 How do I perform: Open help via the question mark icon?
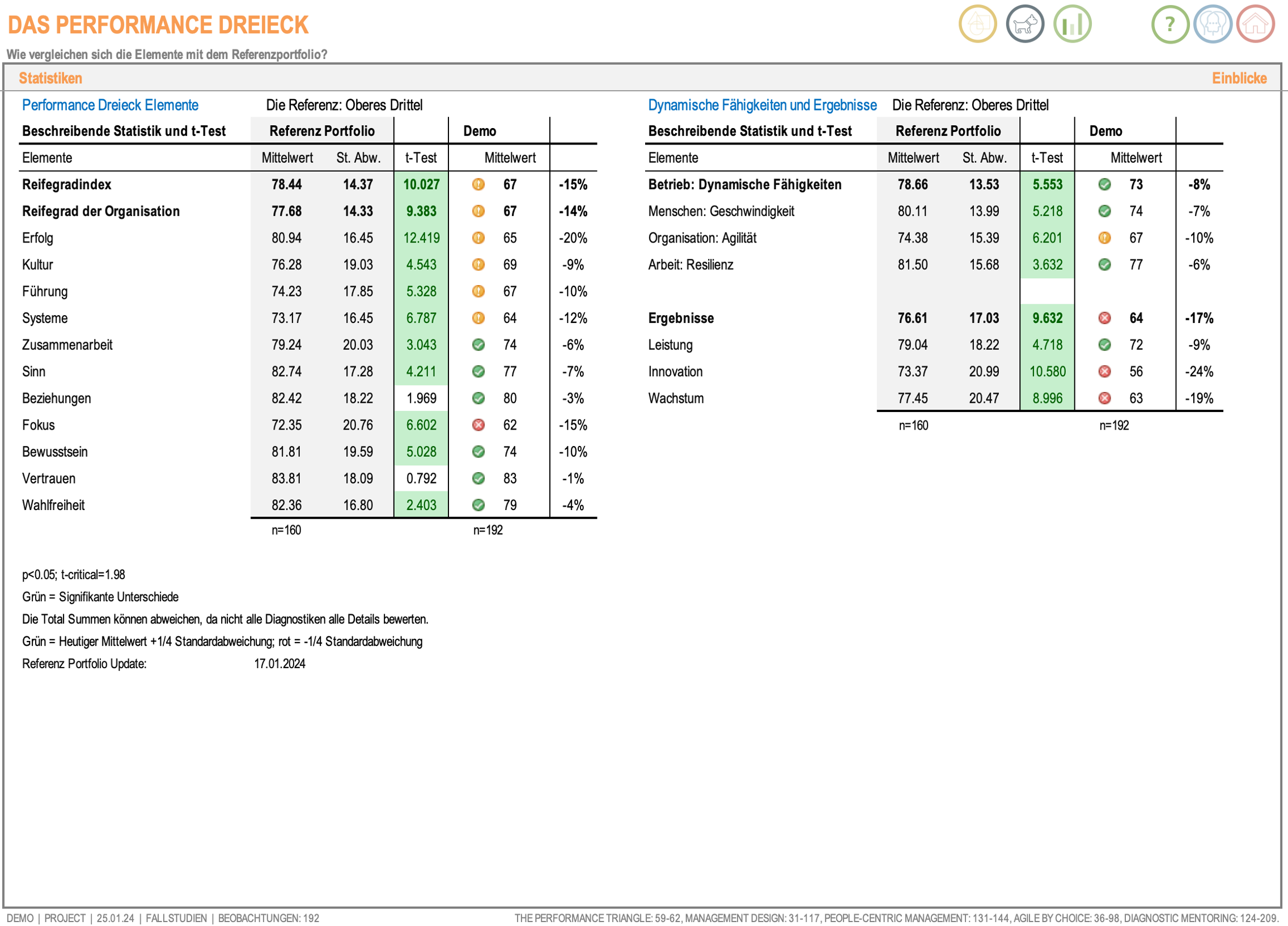coord(1170,24)
